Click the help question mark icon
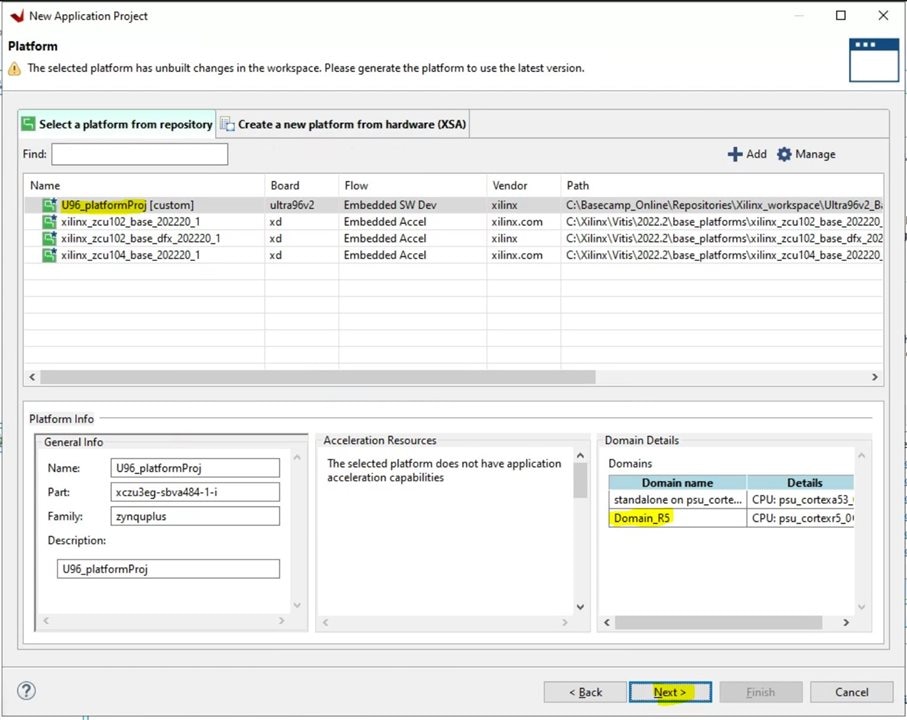This screenshot has width=907, height=720. point(27,691)
